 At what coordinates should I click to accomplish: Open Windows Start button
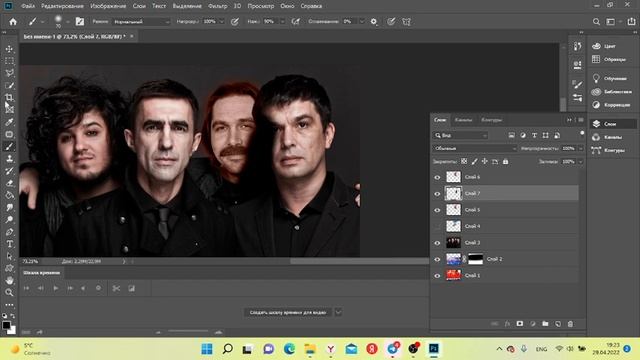pyautogui.click(x=207, y=349)
